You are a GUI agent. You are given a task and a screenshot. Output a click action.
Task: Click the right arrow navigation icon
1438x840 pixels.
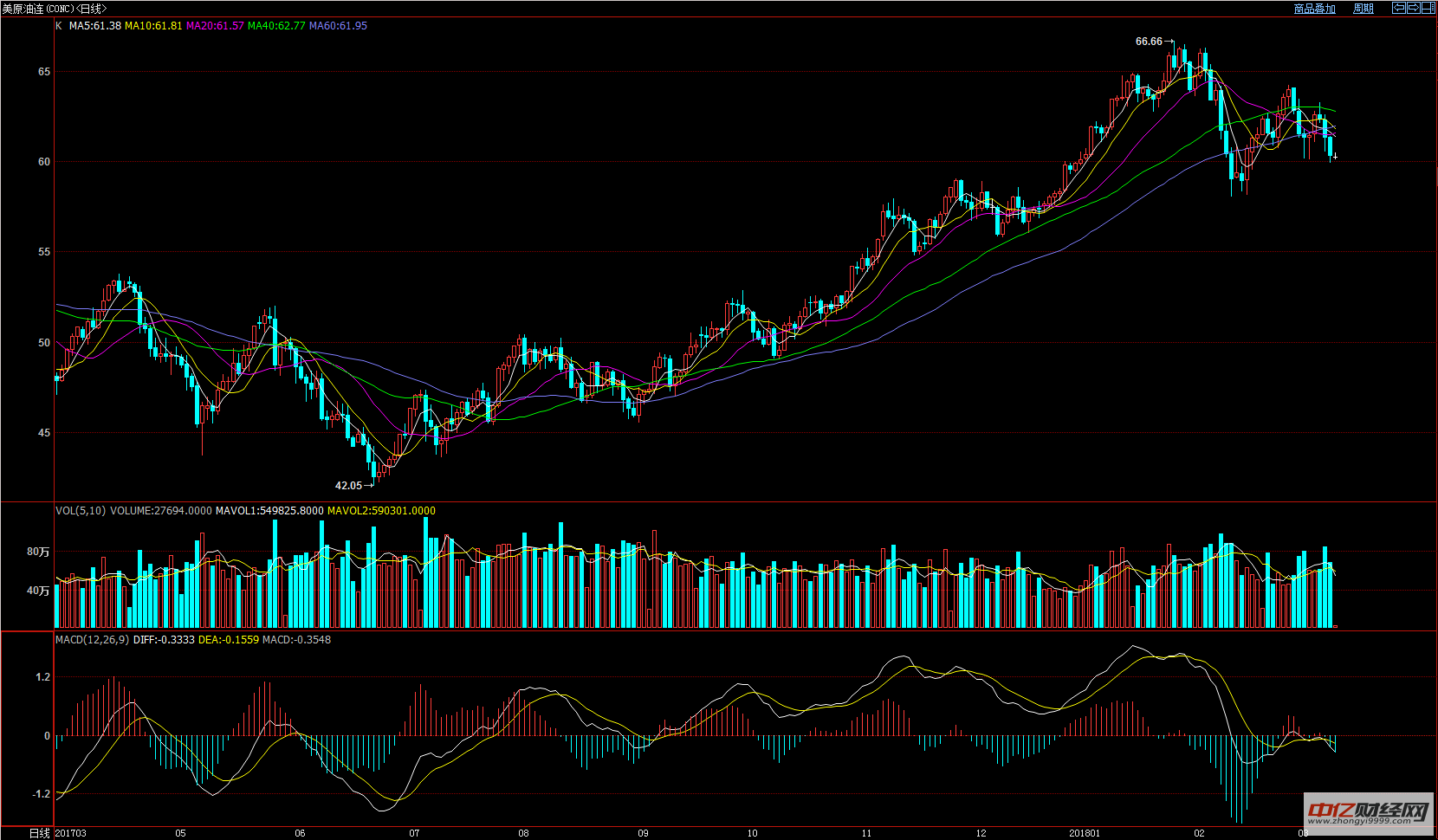coord(1413,8)
